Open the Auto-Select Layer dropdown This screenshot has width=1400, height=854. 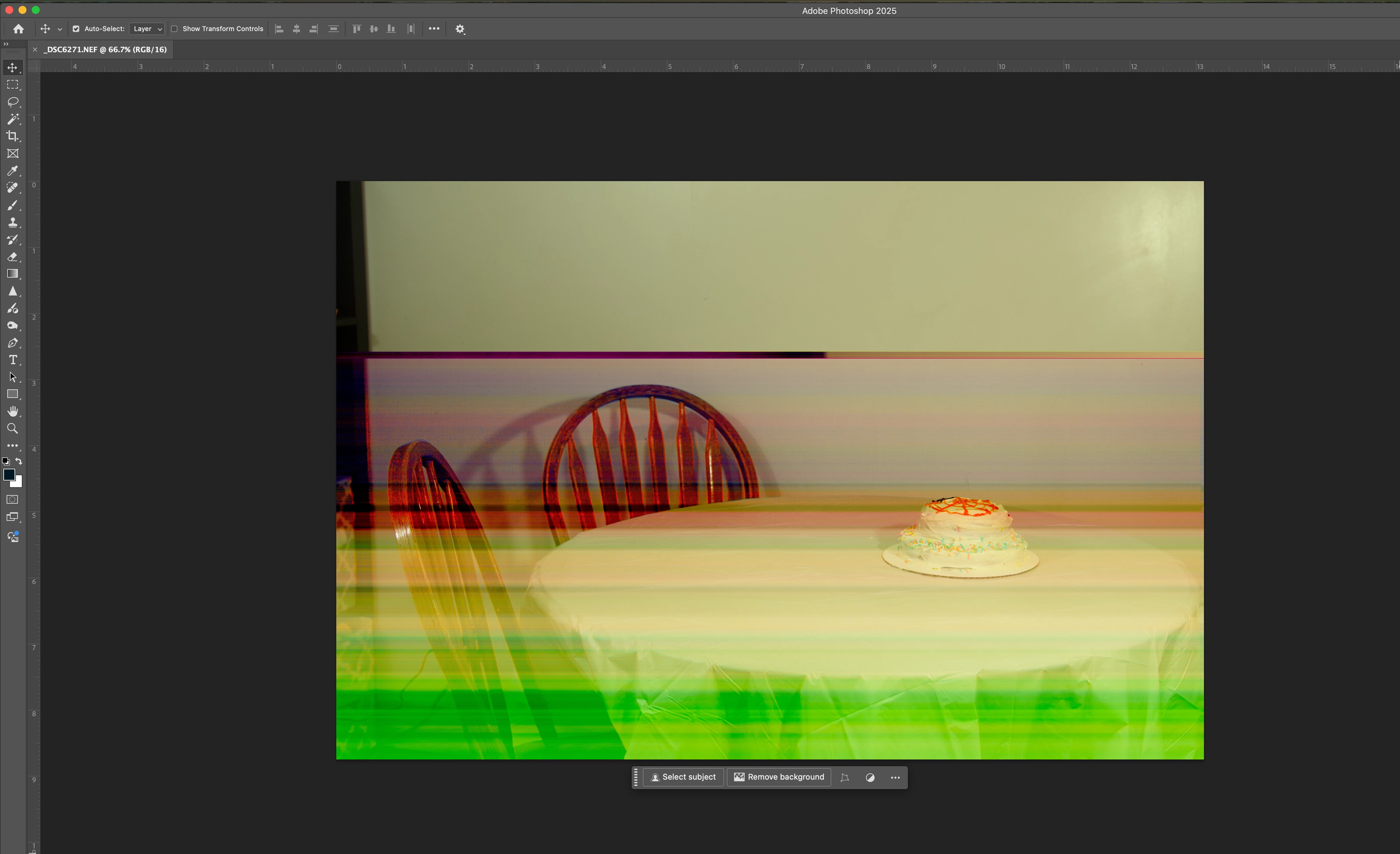point(147,29)
